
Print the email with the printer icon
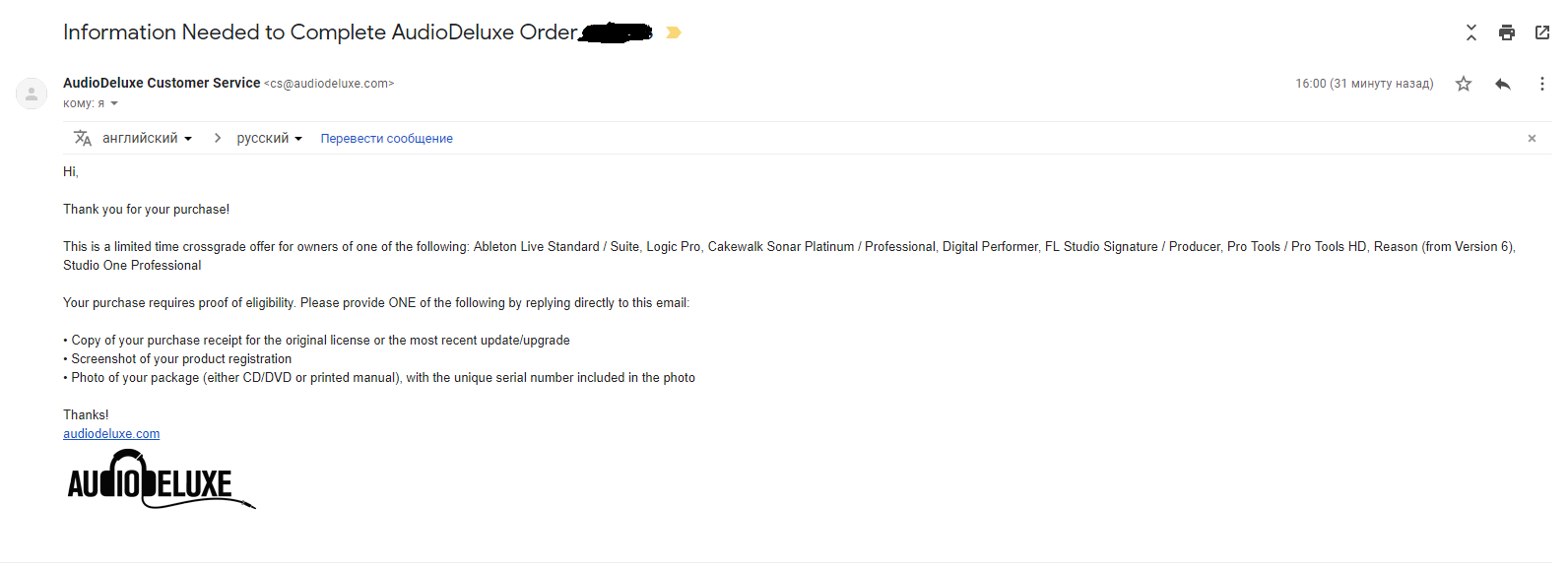click(1506, 32)
